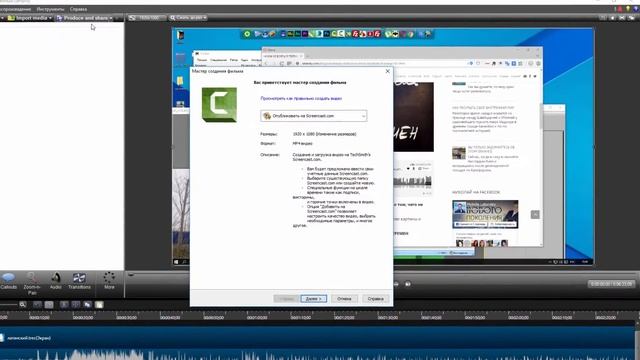640x360 pixels.
Task: Click the audio waveform track on the timeline
Action: (x=318, y=353)
